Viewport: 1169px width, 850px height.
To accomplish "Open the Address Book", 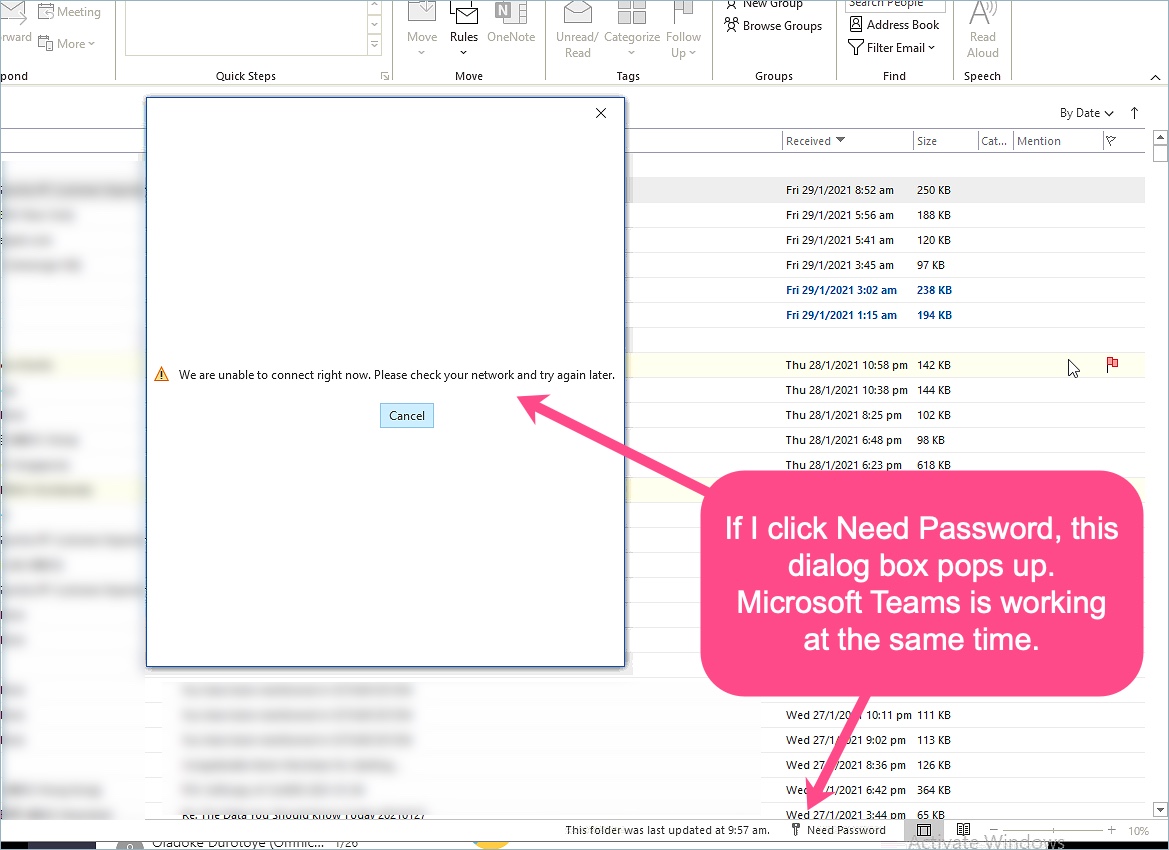I will pos(894,25).
